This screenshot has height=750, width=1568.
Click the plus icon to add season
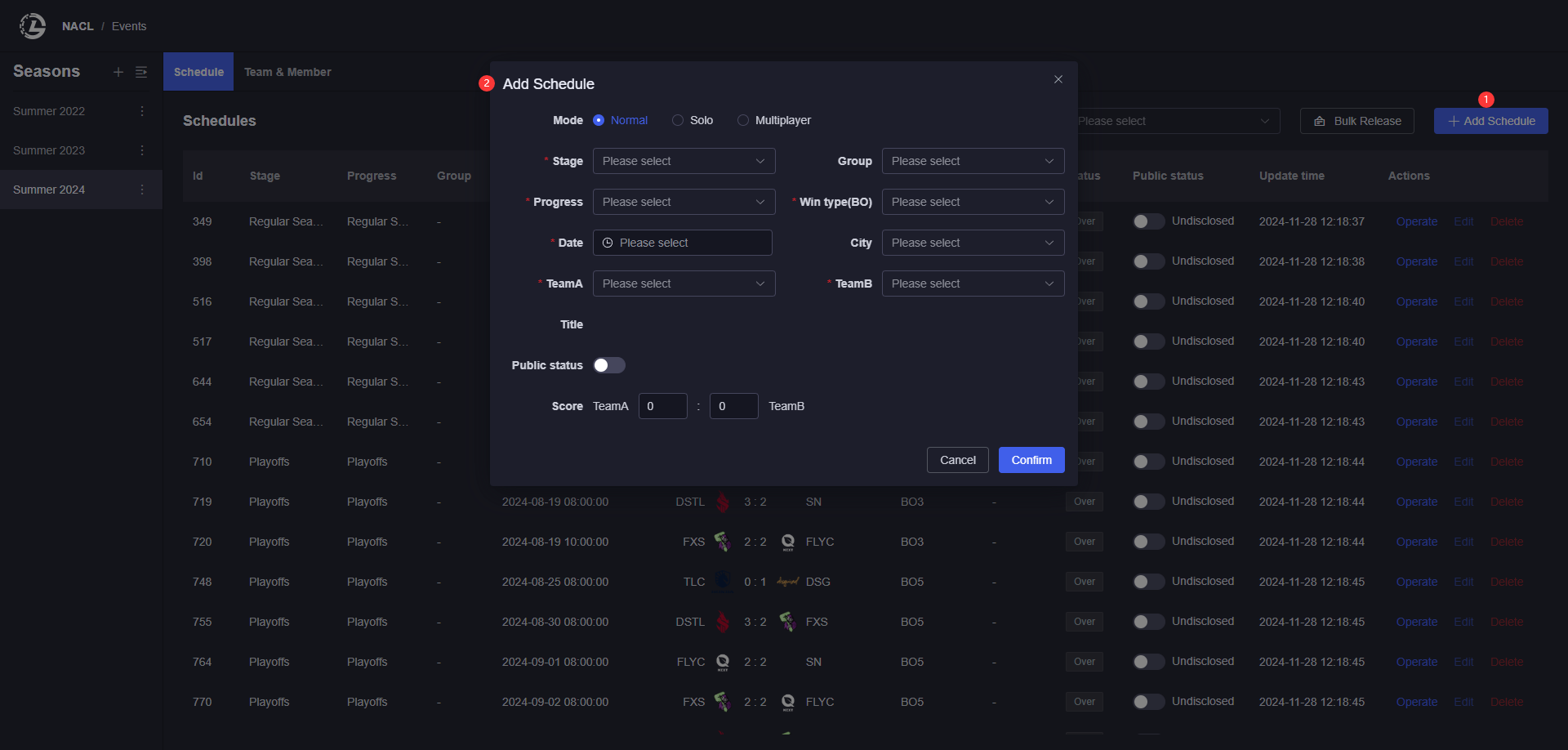pos(118,72)
